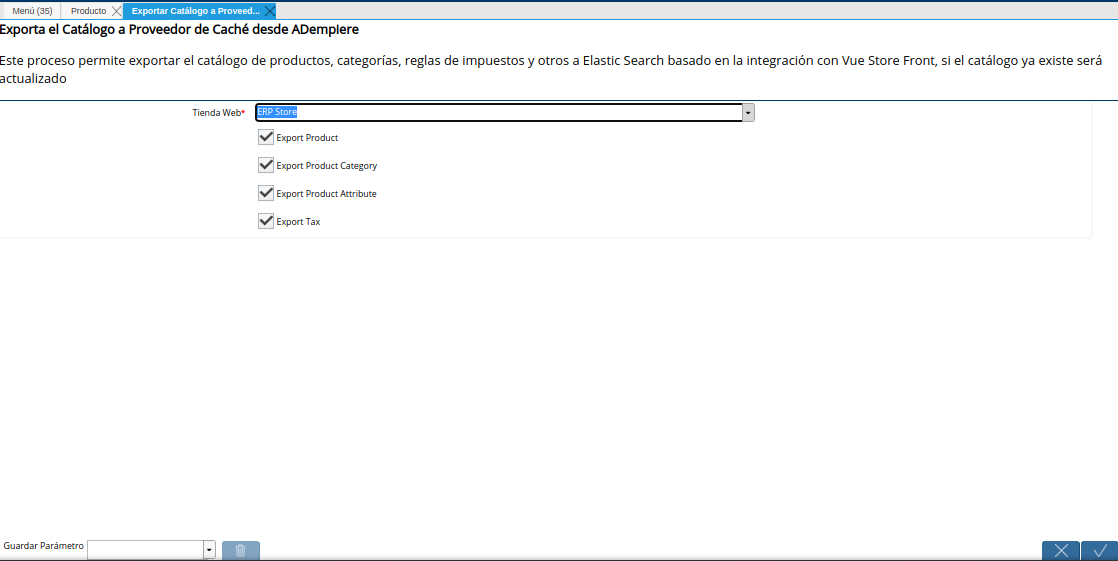Close the Producto tab

[116, 11]
